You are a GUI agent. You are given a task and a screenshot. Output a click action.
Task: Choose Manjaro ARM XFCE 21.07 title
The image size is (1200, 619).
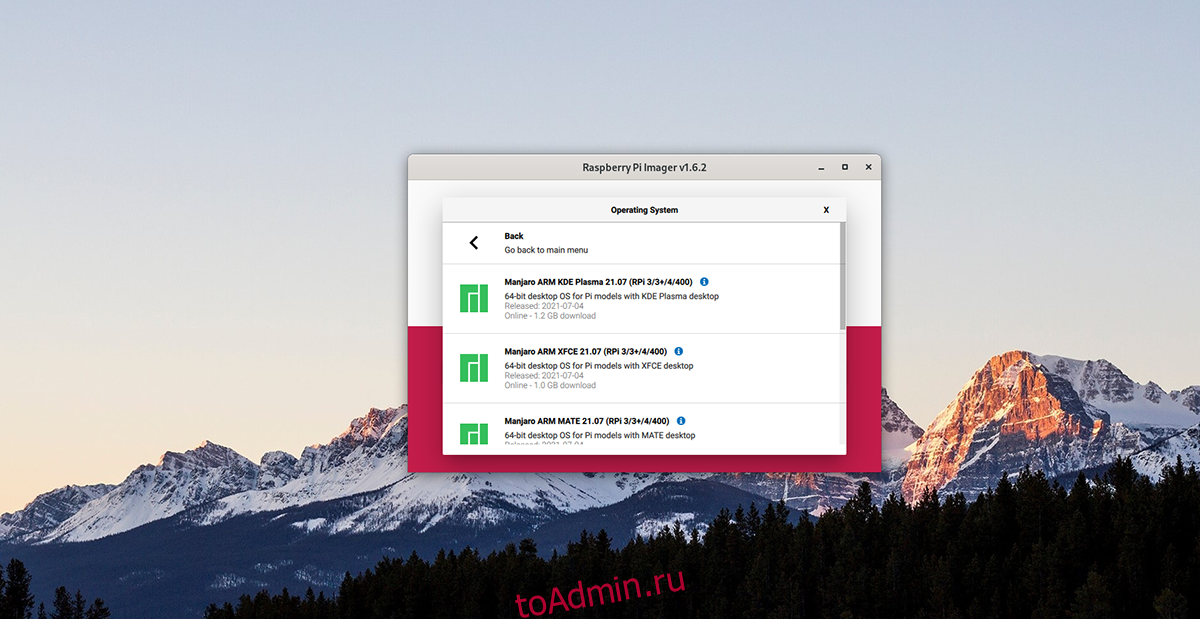[x=586, y=352]
